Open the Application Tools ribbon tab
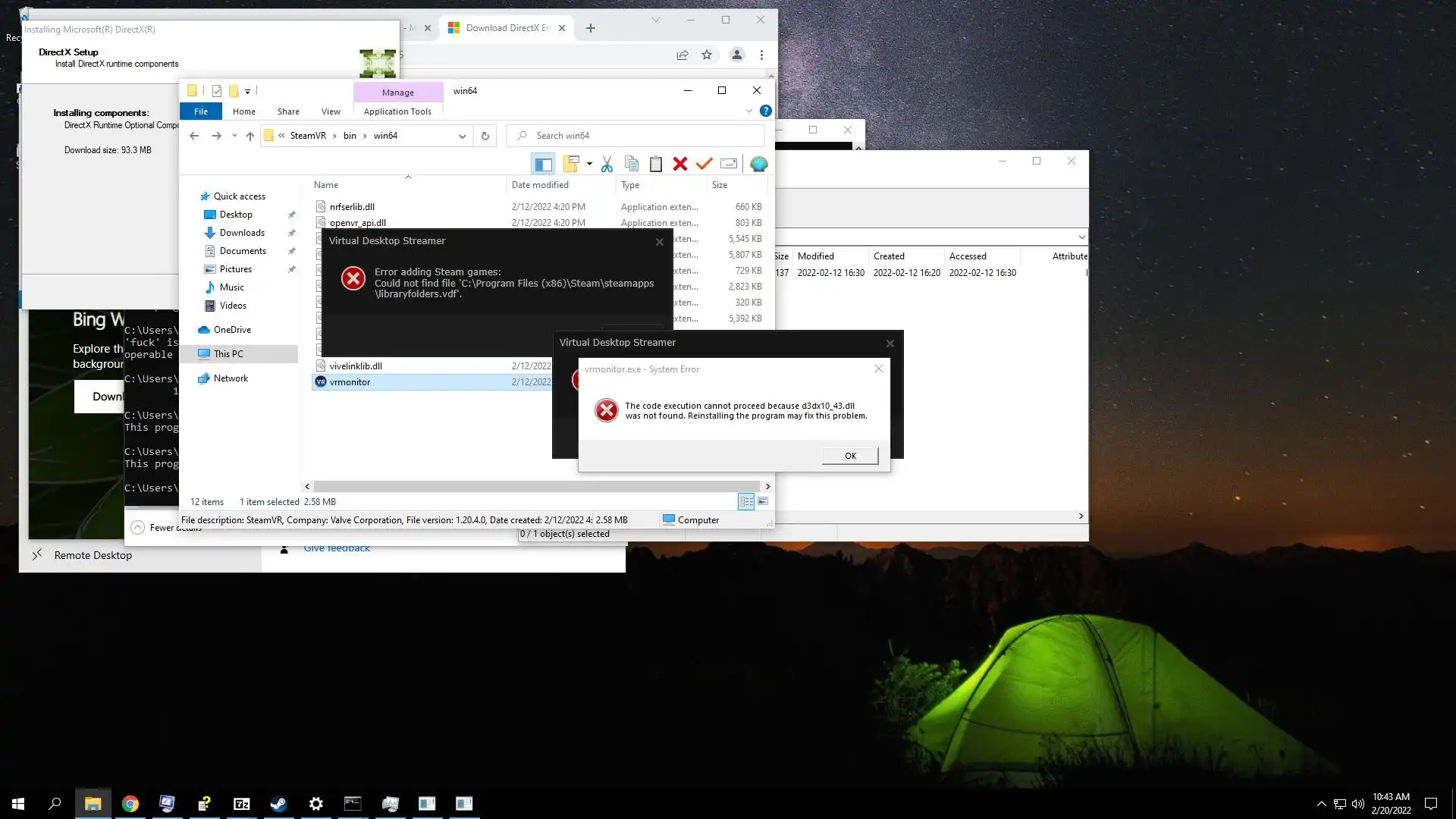Image resolution: width=1456 pixels, height=819 pixels. pyautogui.click(x=397, y=111)
